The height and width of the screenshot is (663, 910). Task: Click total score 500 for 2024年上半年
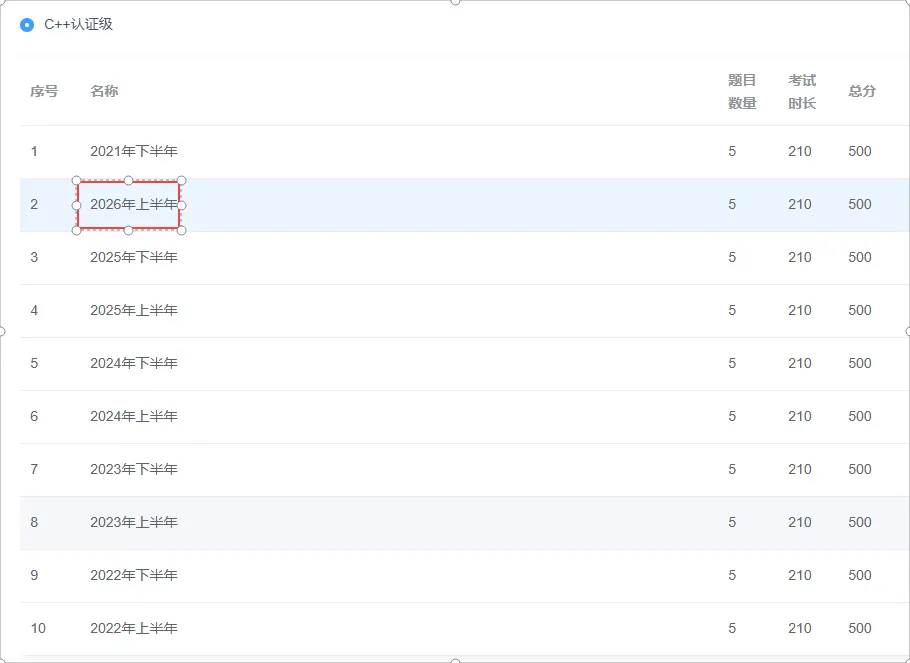coord(860,416)
